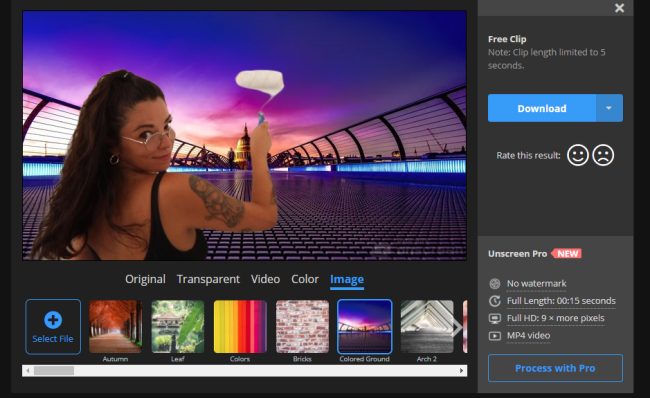Switch to the Transparent tab
Viewport: 650px width, 398px height.
[208, 279]
